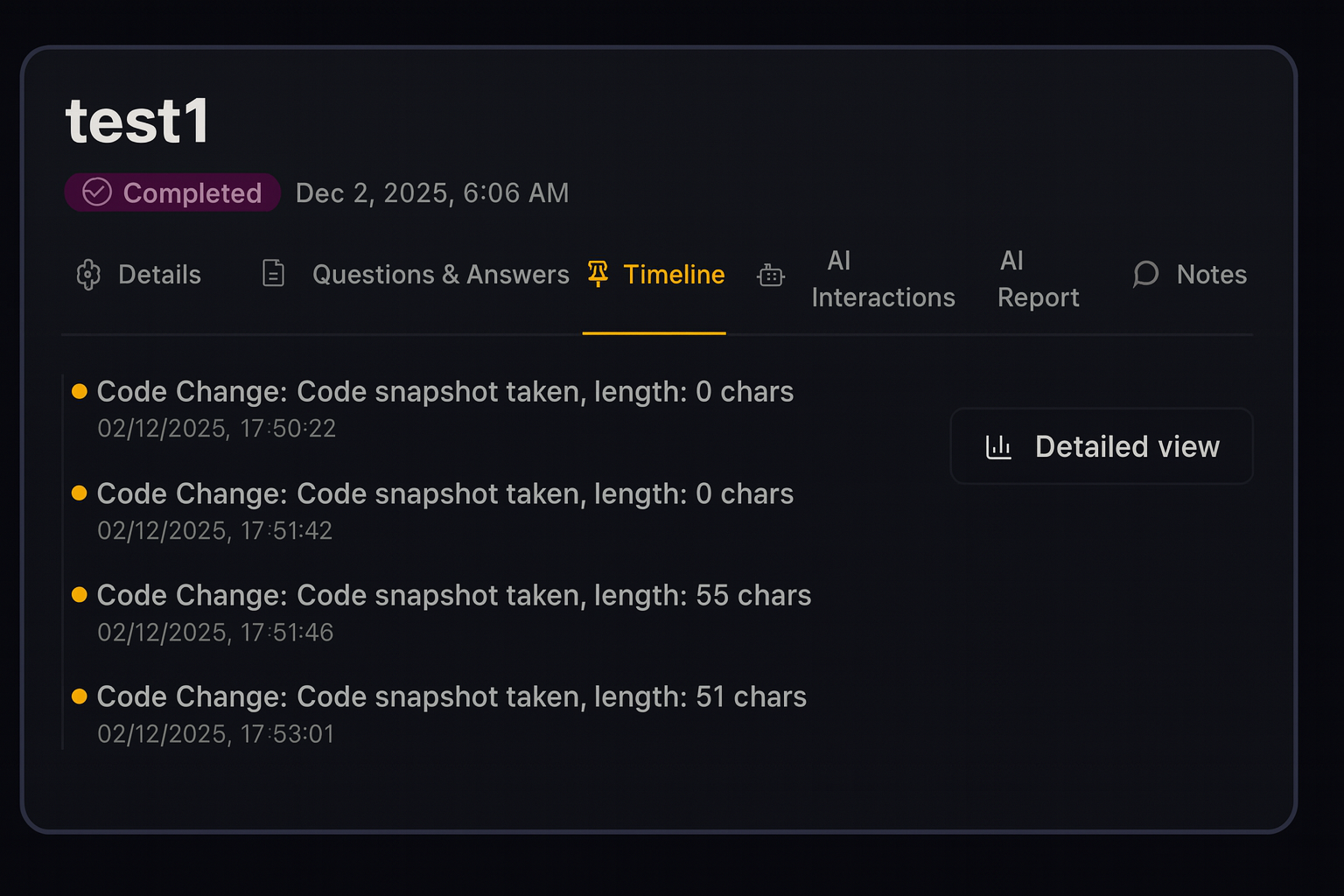Open the Detailed view button
The width and height of the screenshot is (1344, 896).
(1102, 446)
